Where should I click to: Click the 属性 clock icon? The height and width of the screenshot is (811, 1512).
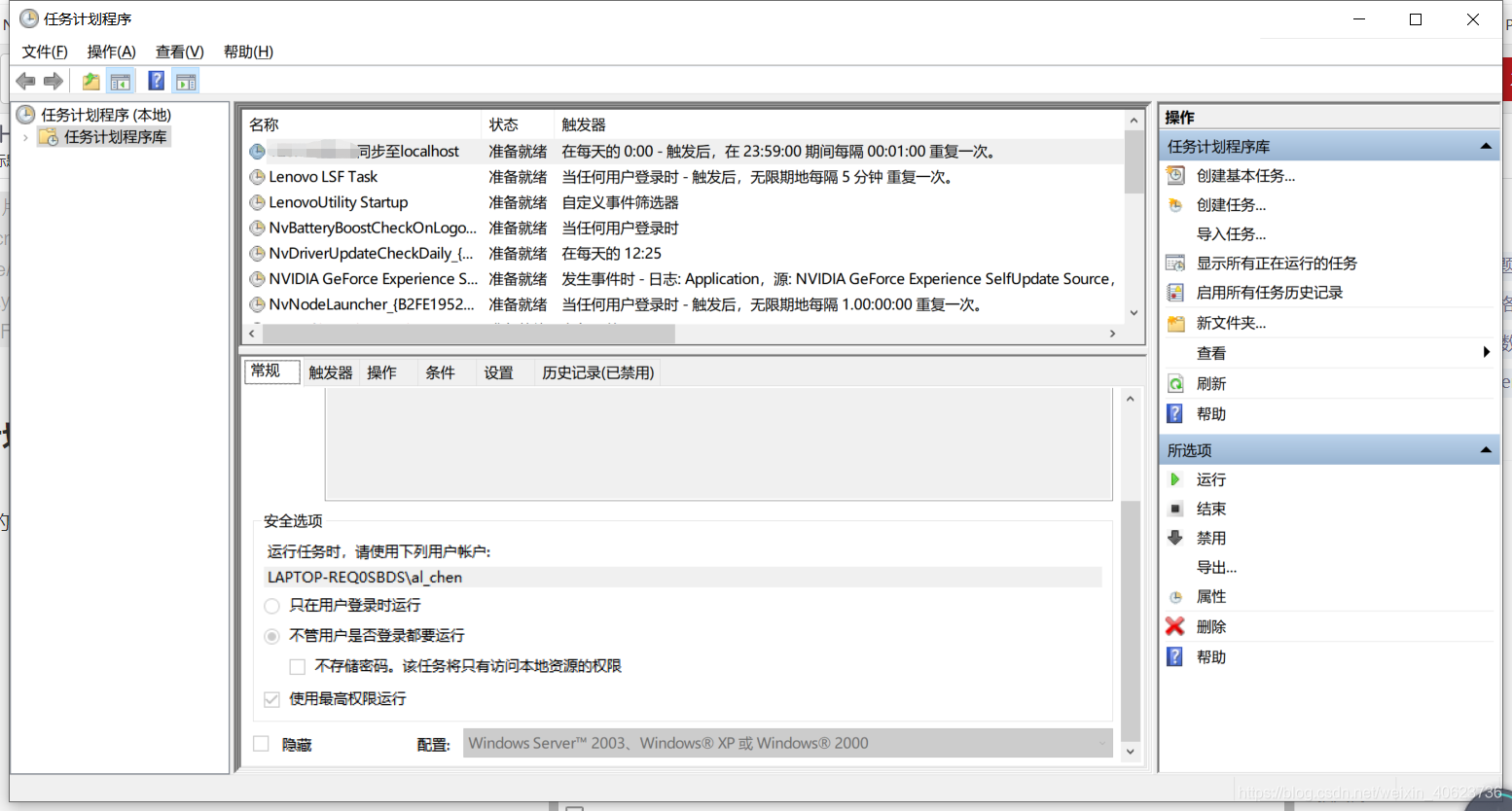click(1175, 597)
